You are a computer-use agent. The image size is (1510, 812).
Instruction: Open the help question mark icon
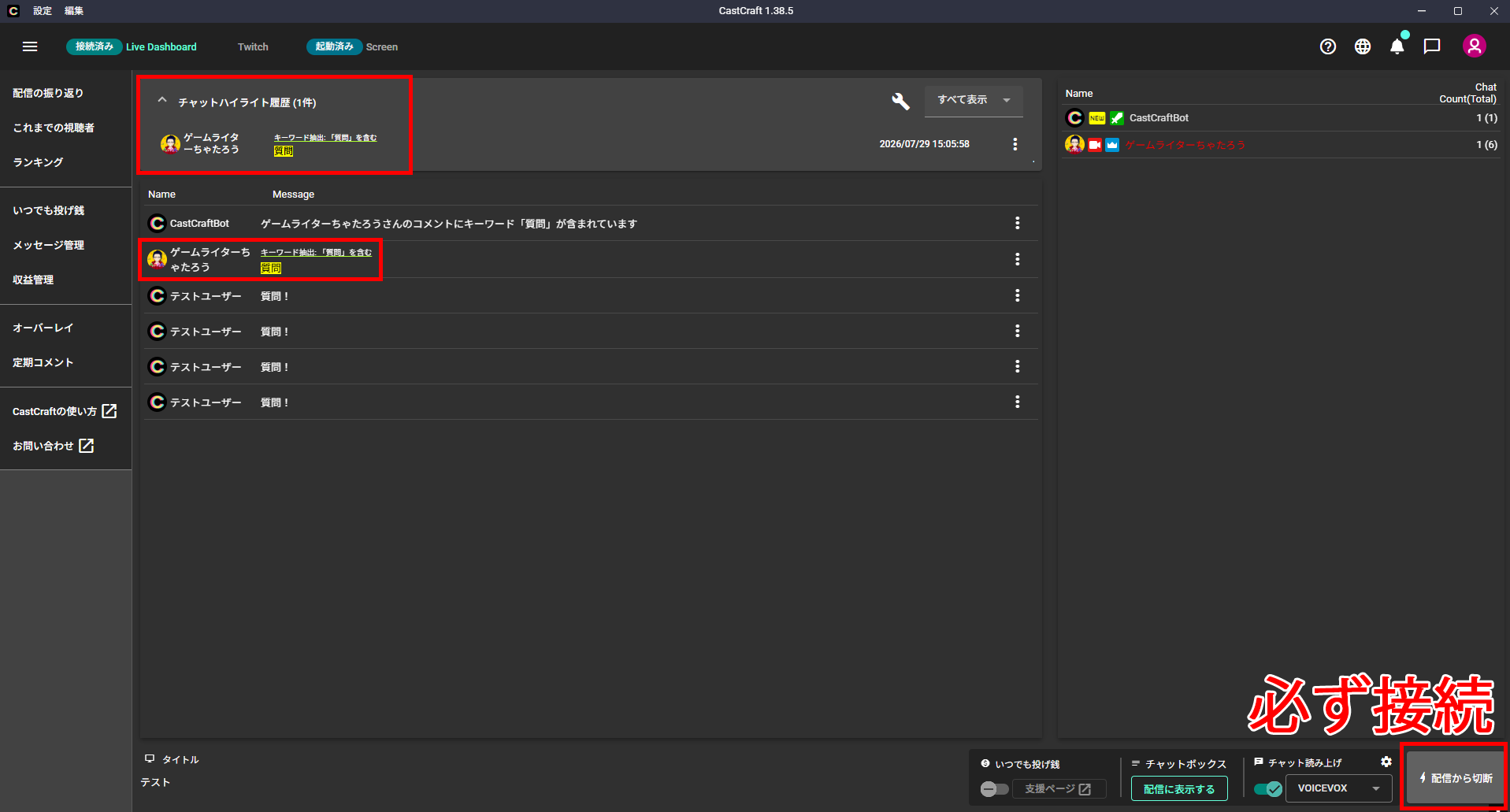coord(1328,46)
